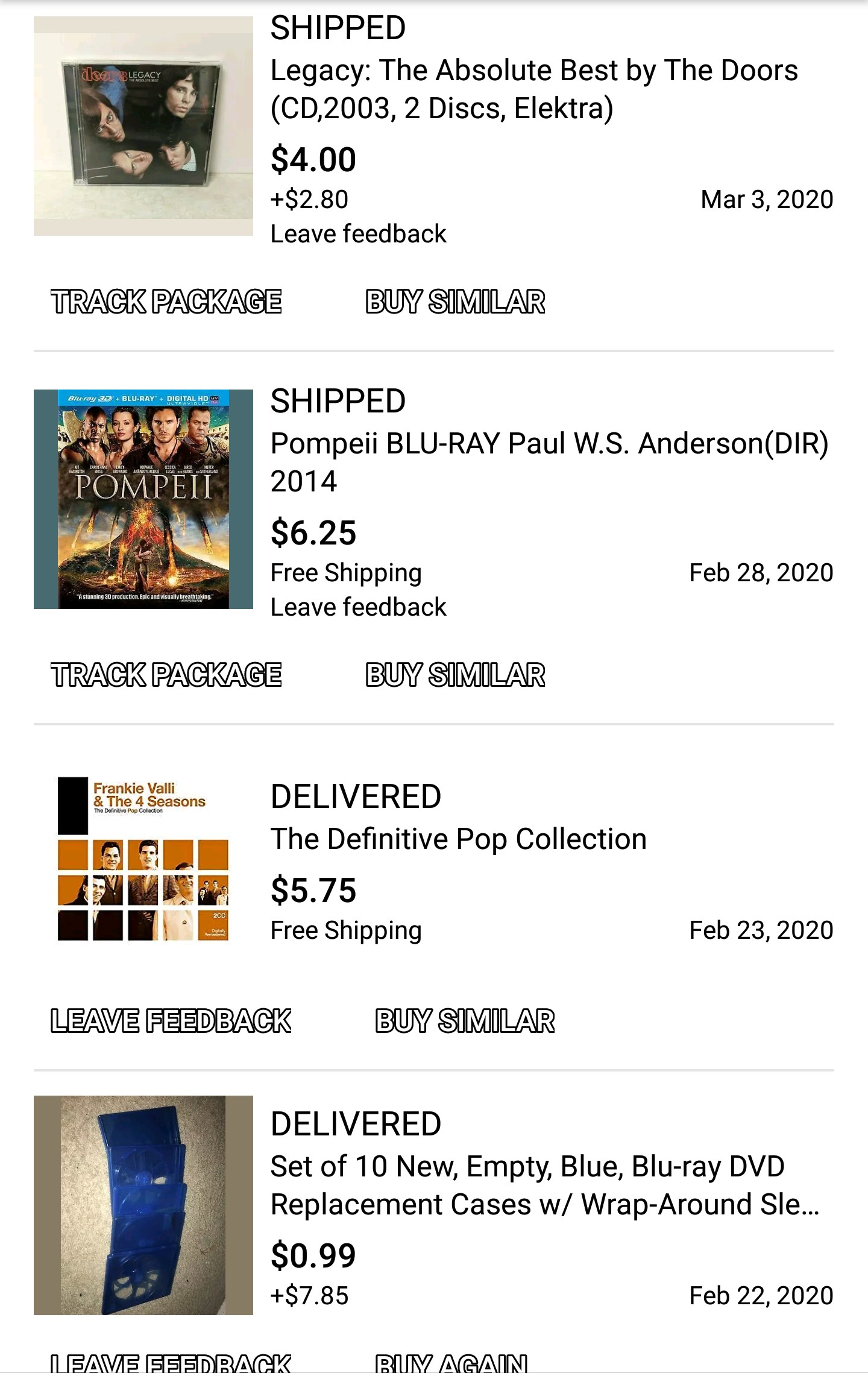Open the Doors Legacy CD thumbnail
Image resolution: width=868 pixels, height=1373 pixels.
[x=143, y=125]
